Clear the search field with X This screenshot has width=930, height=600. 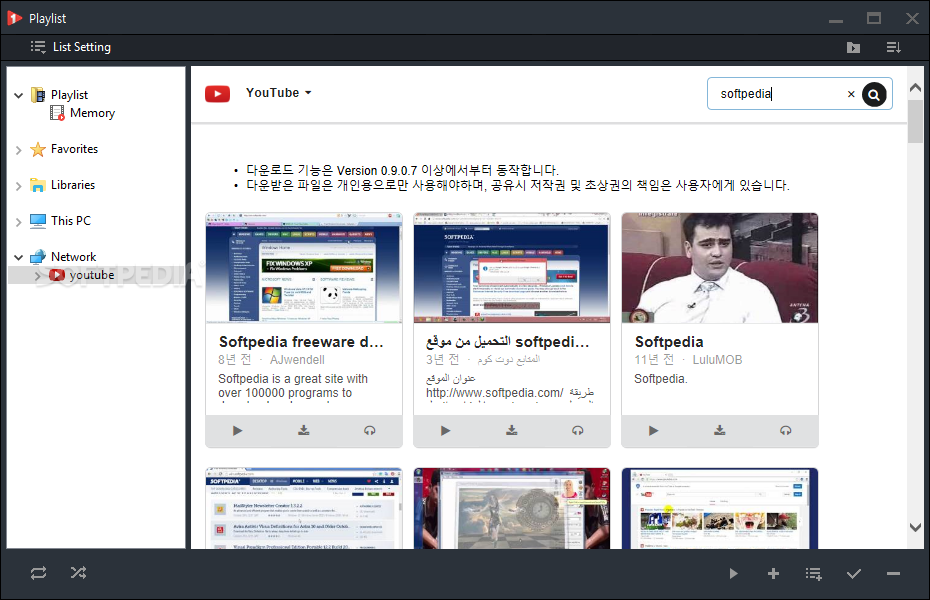point(851,94)
